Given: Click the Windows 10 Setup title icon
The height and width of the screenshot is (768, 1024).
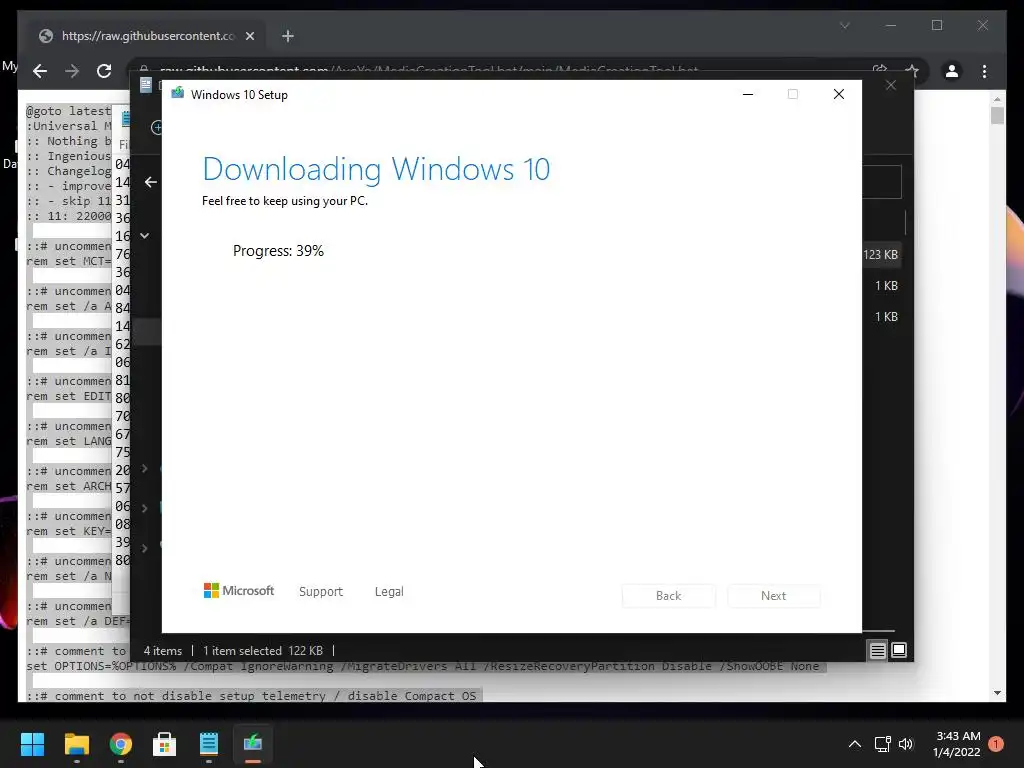Looking at the screenshot, I should (x=178, y=93).
